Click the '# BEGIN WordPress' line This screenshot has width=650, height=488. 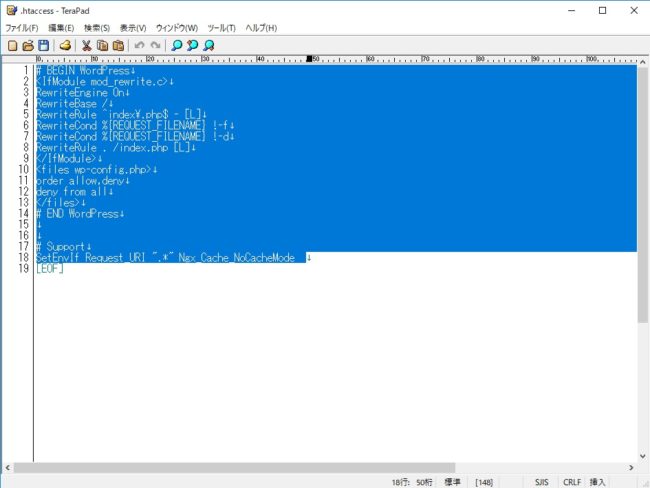85,70
